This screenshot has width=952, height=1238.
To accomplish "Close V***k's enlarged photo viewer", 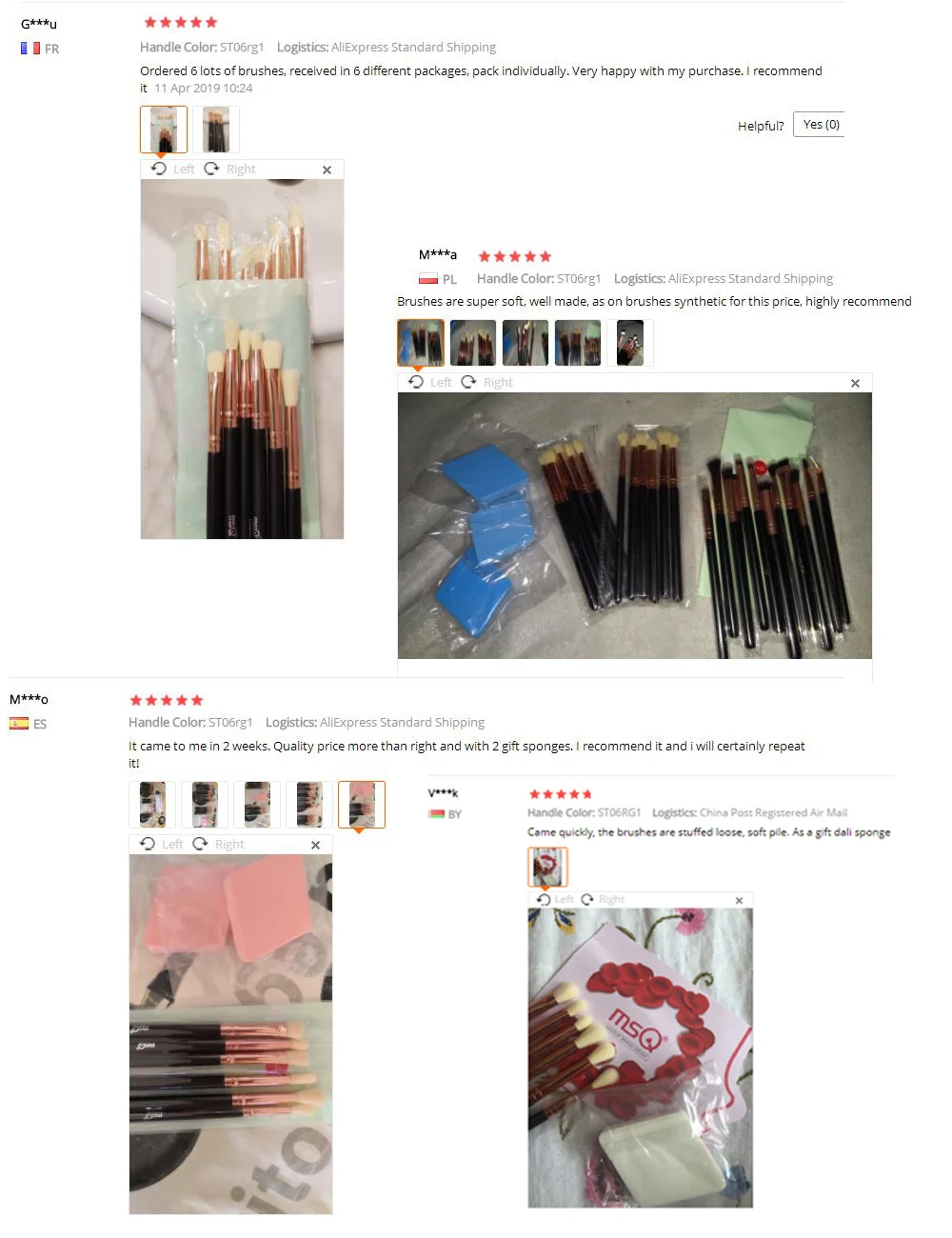I will (x=739, y=900).
